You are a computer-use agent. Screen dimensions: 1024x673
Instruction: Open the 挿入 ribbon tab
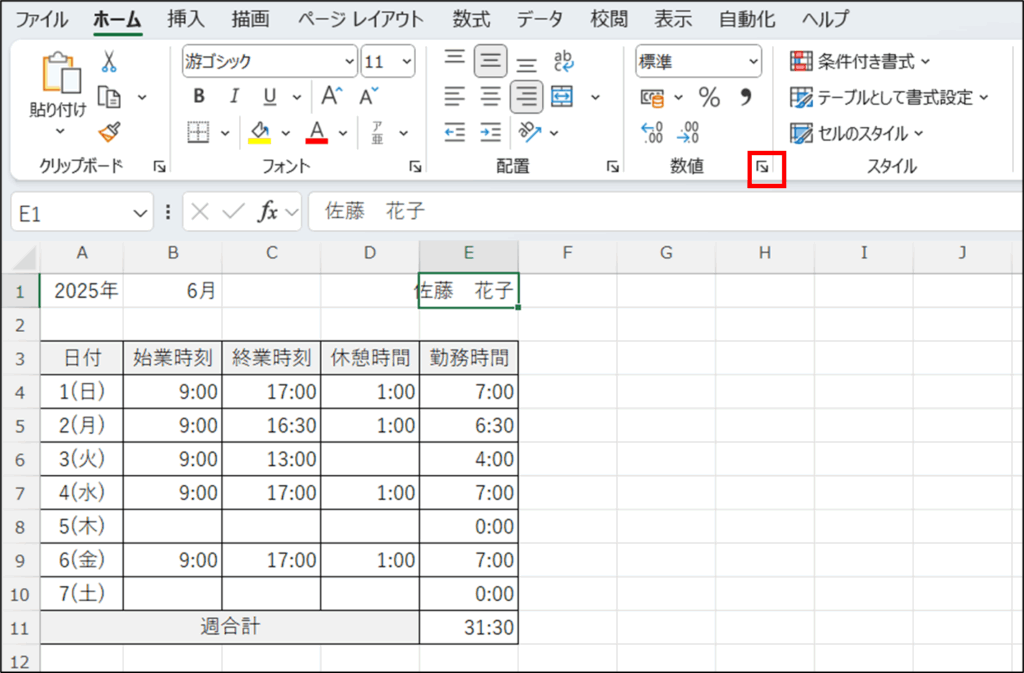185,19
